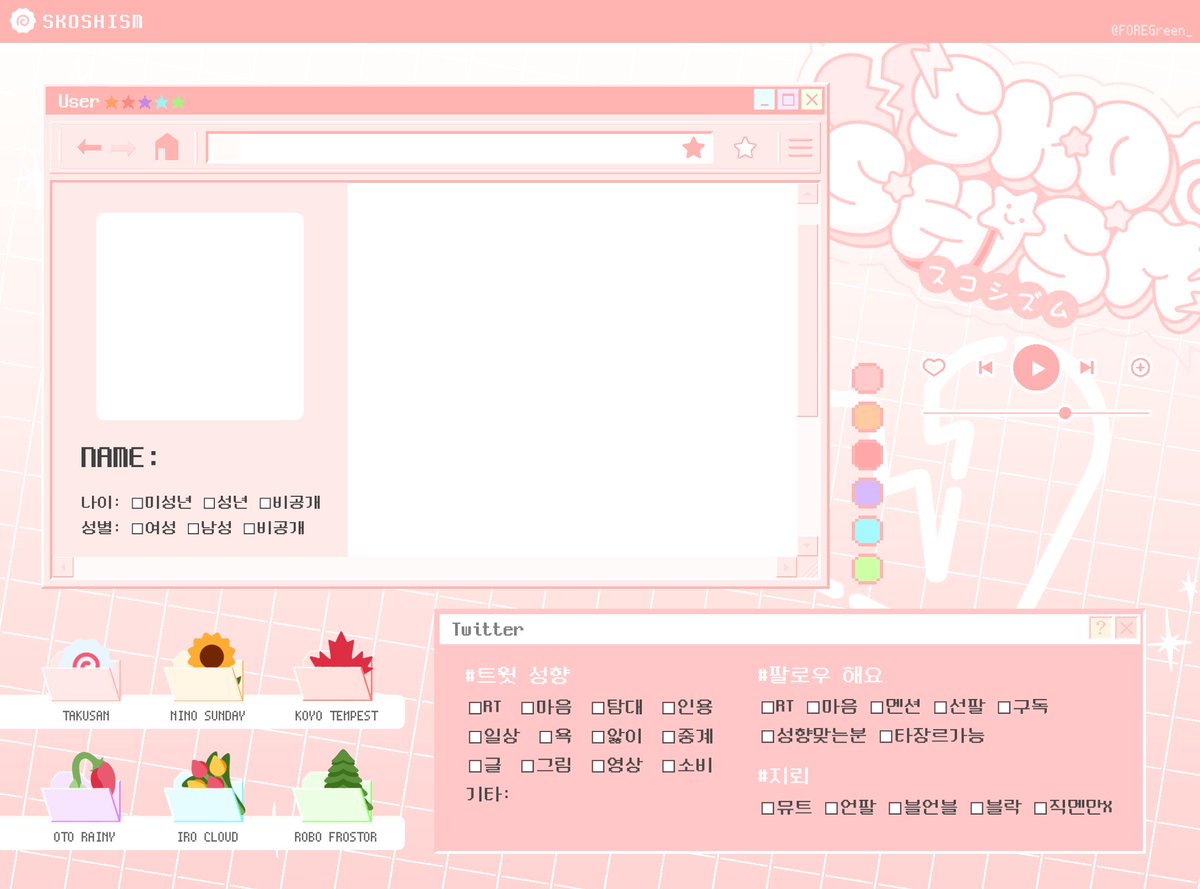The image size is (1200, 889).
Task: Open the ROBO FROSTOR pine tree folder
Action: coord(335,785)
